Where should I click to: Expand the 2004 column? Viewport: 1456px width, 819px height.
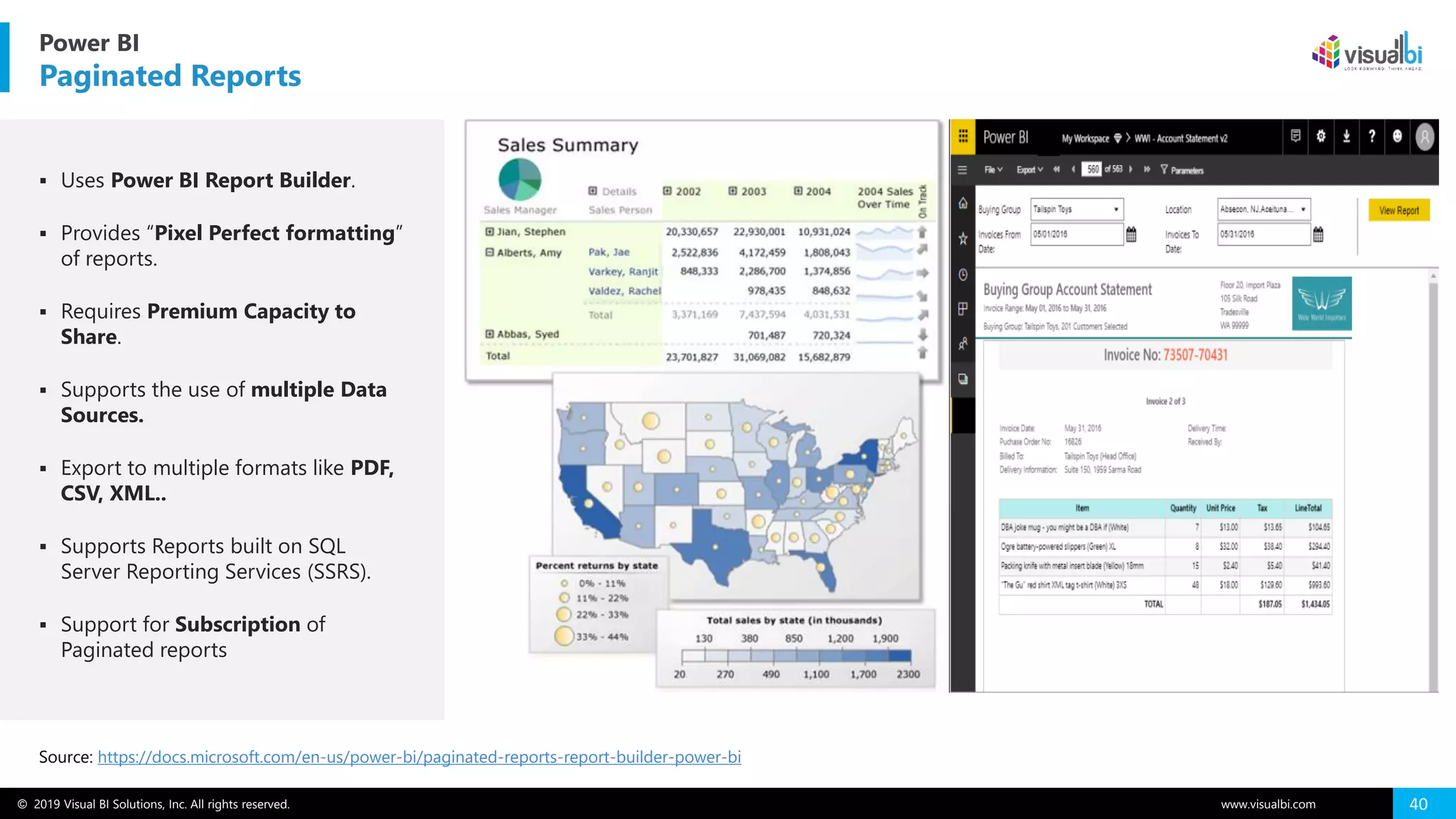[798, 191]
